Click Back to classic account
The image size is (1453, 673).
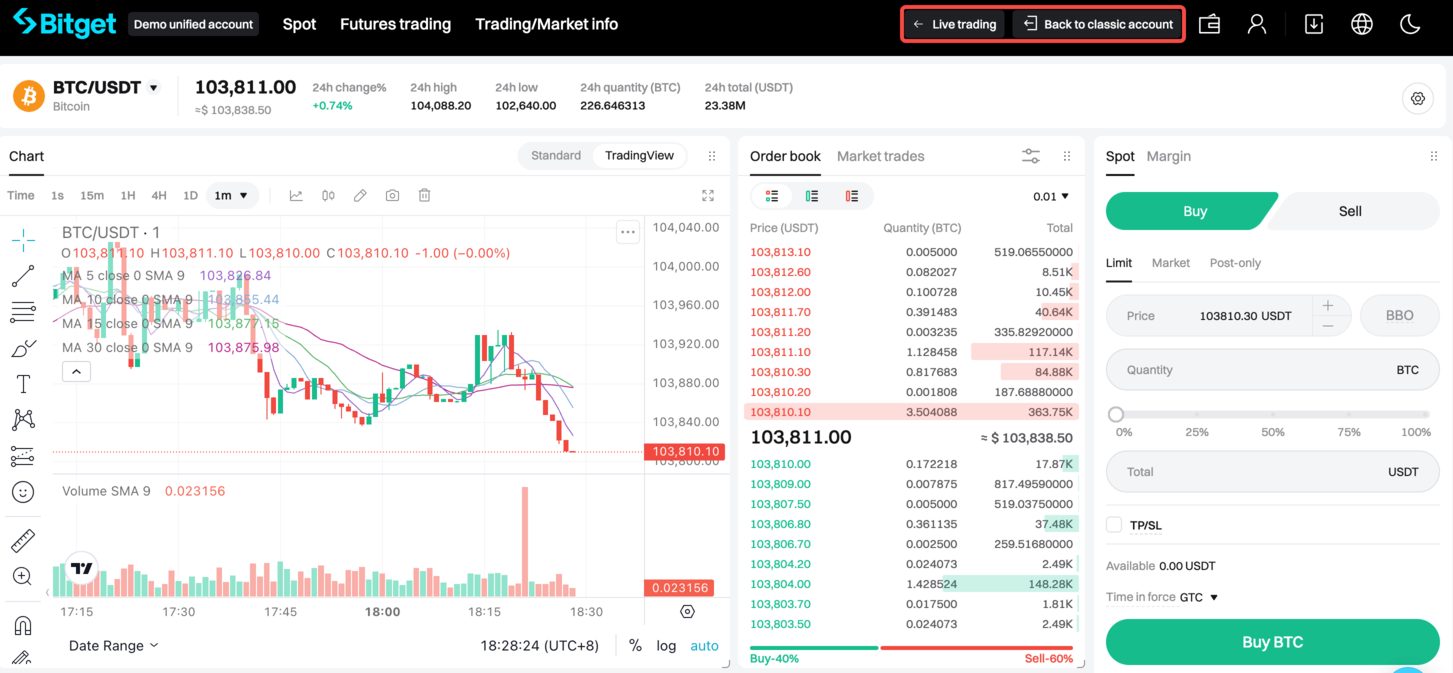pos(1097,24)
